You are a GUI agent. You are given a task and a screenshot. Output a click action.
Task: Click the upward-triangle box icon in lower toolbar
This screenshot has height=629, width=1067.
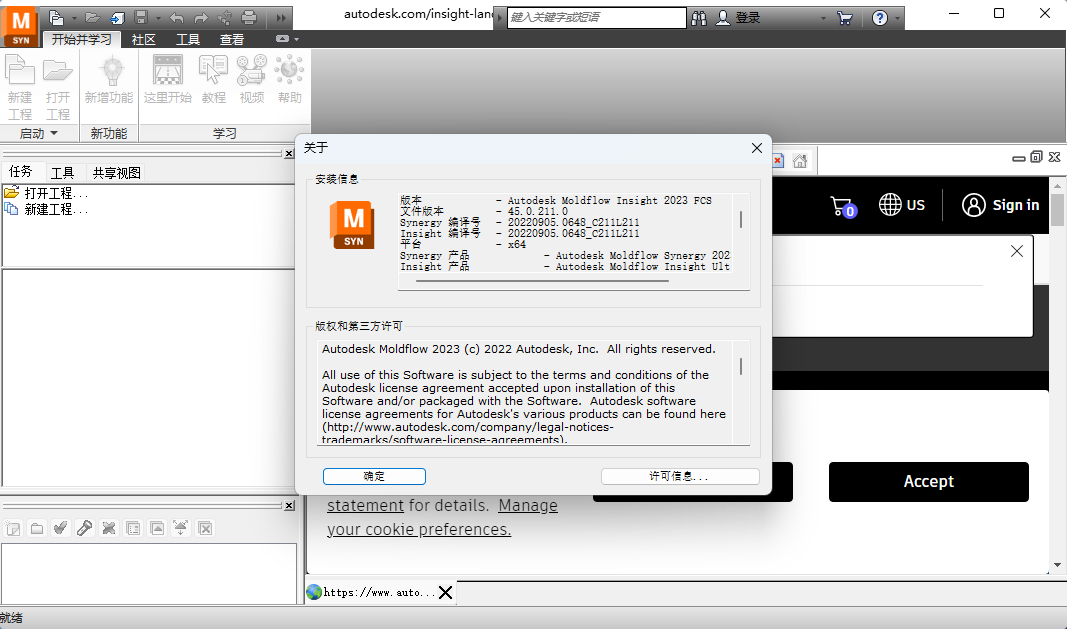(x=157, y=528)
